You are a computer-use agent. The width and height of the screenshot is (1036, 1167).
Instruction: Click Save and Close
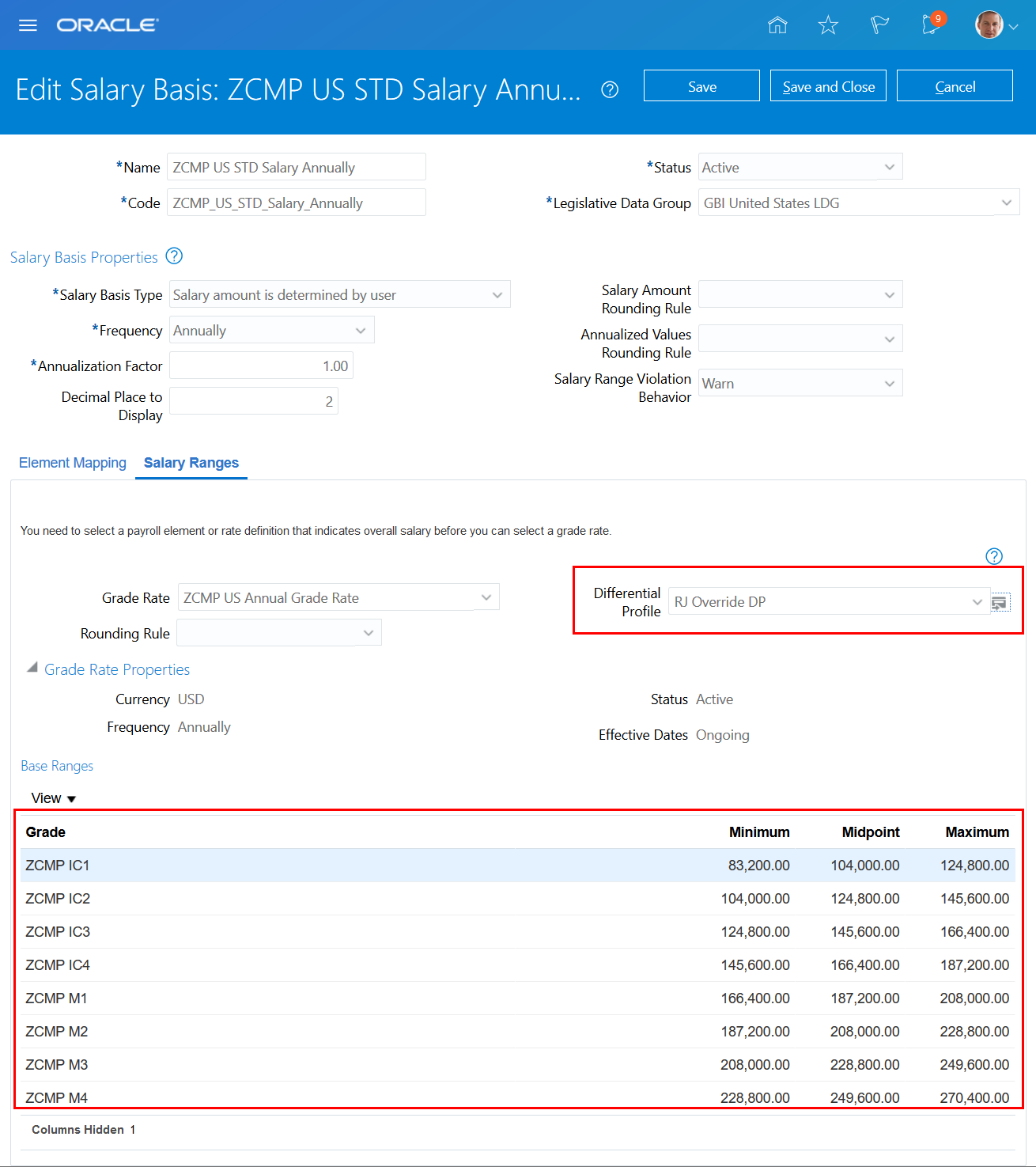pos(828,85)
